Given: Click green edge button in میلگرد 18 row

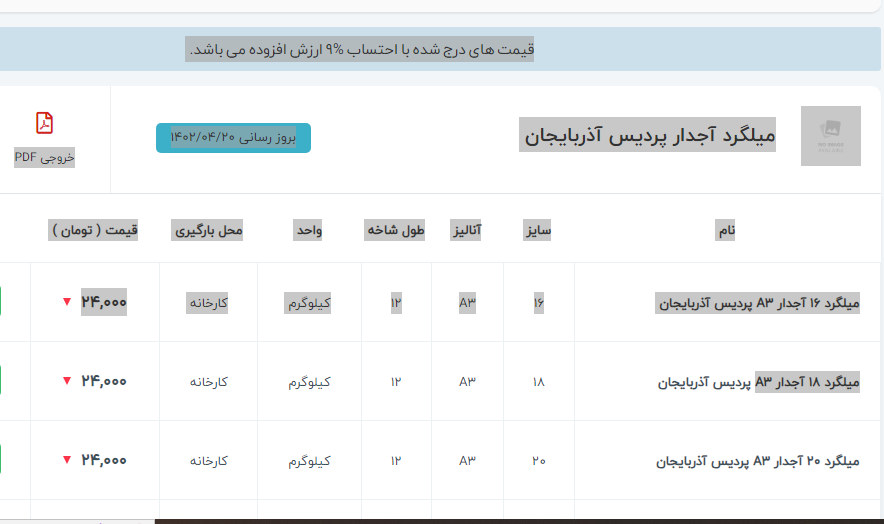Looking at the screenshot, I should tap(2, 381).
